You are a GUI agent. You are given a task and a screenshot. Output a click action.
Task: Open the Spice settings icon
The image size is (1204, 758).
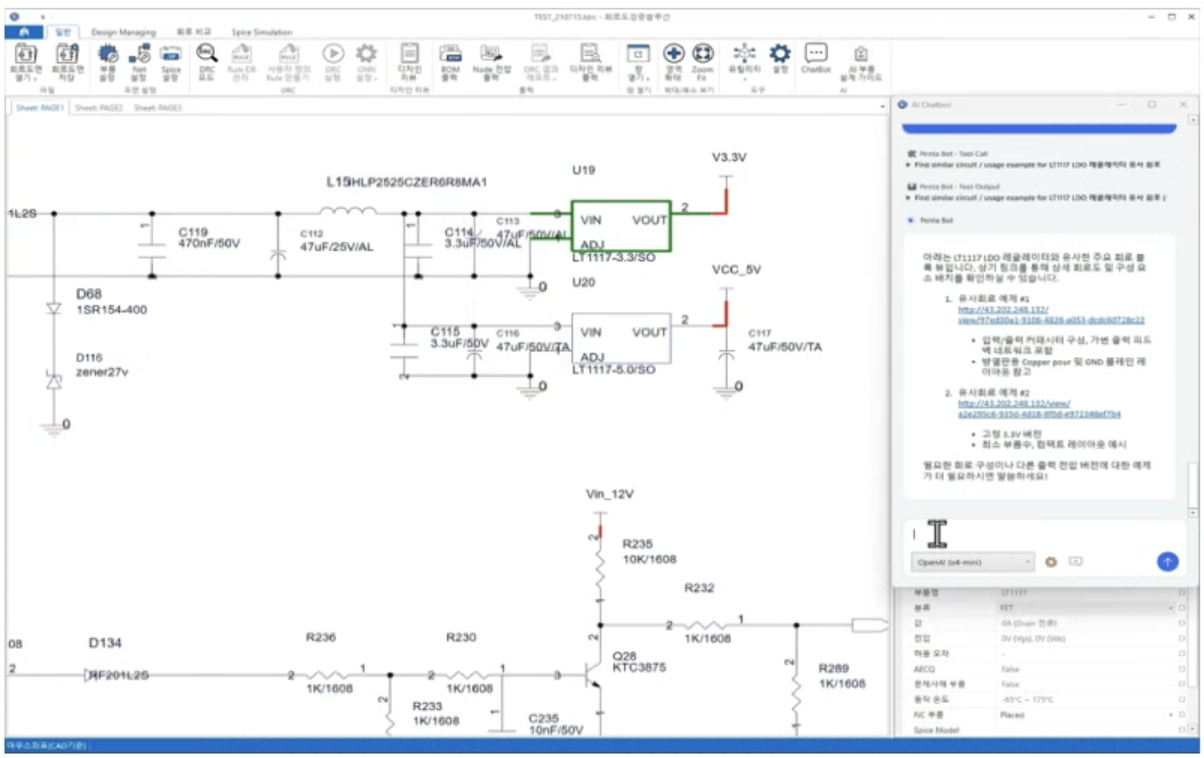(171, 58)
